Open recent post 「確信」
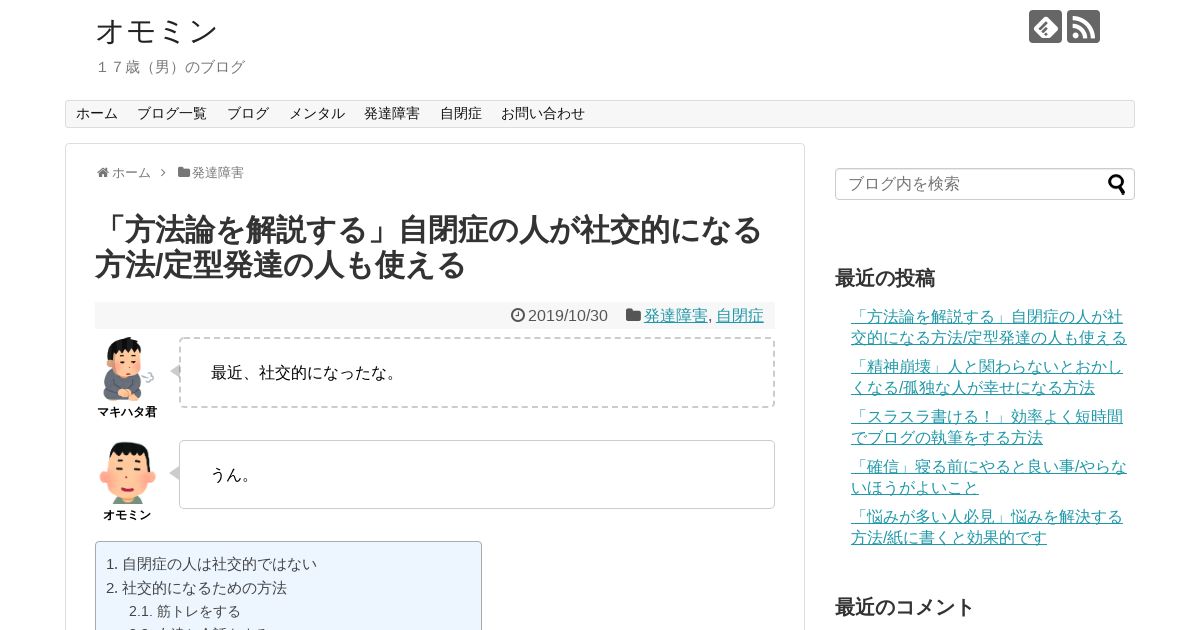Image resolution: width=1200 pixels, height=630 pixels. (x=989, y=477)
